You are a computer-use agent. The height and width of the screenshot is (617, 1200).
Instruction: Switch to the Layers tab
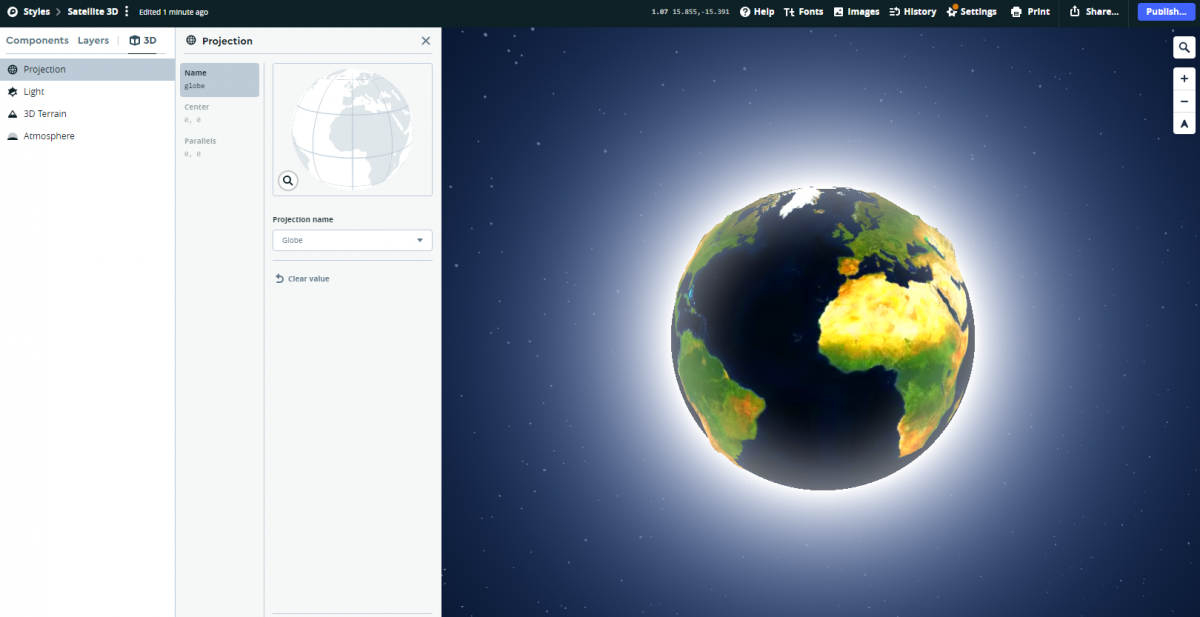point(93,40)
